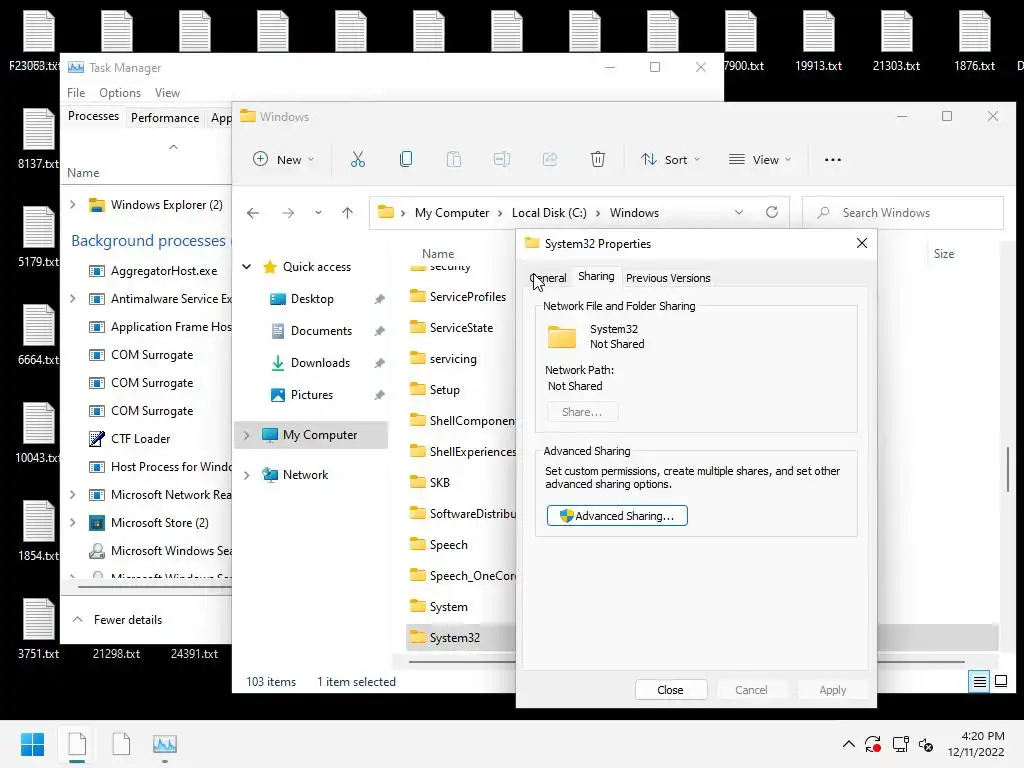Click the Paste icon in Explorer toolbar
This screenshot has width=1024, height=768.
pos(454,159)
